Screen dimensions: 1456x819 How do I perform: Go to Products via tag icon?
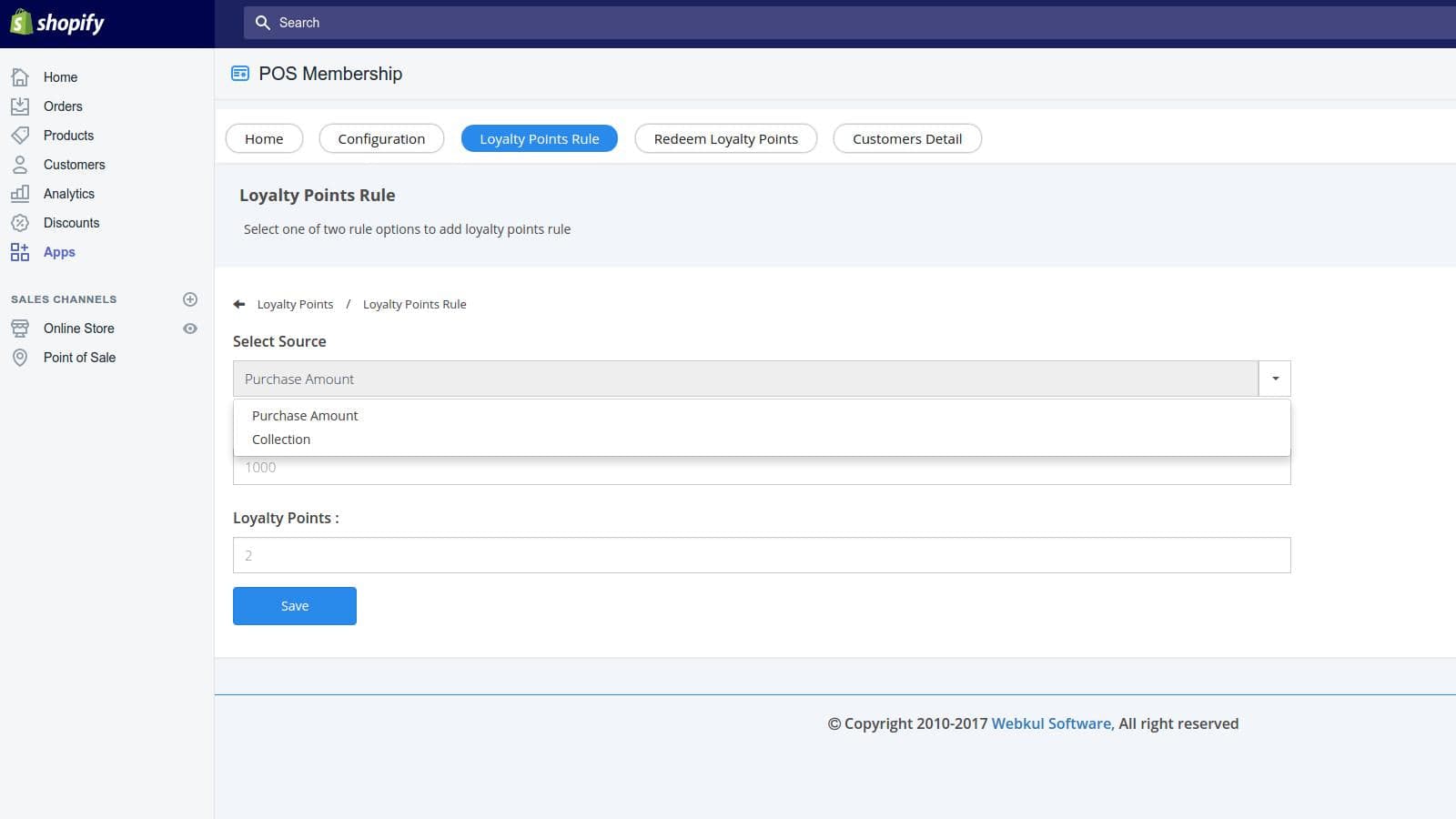[x=20, y=136]
